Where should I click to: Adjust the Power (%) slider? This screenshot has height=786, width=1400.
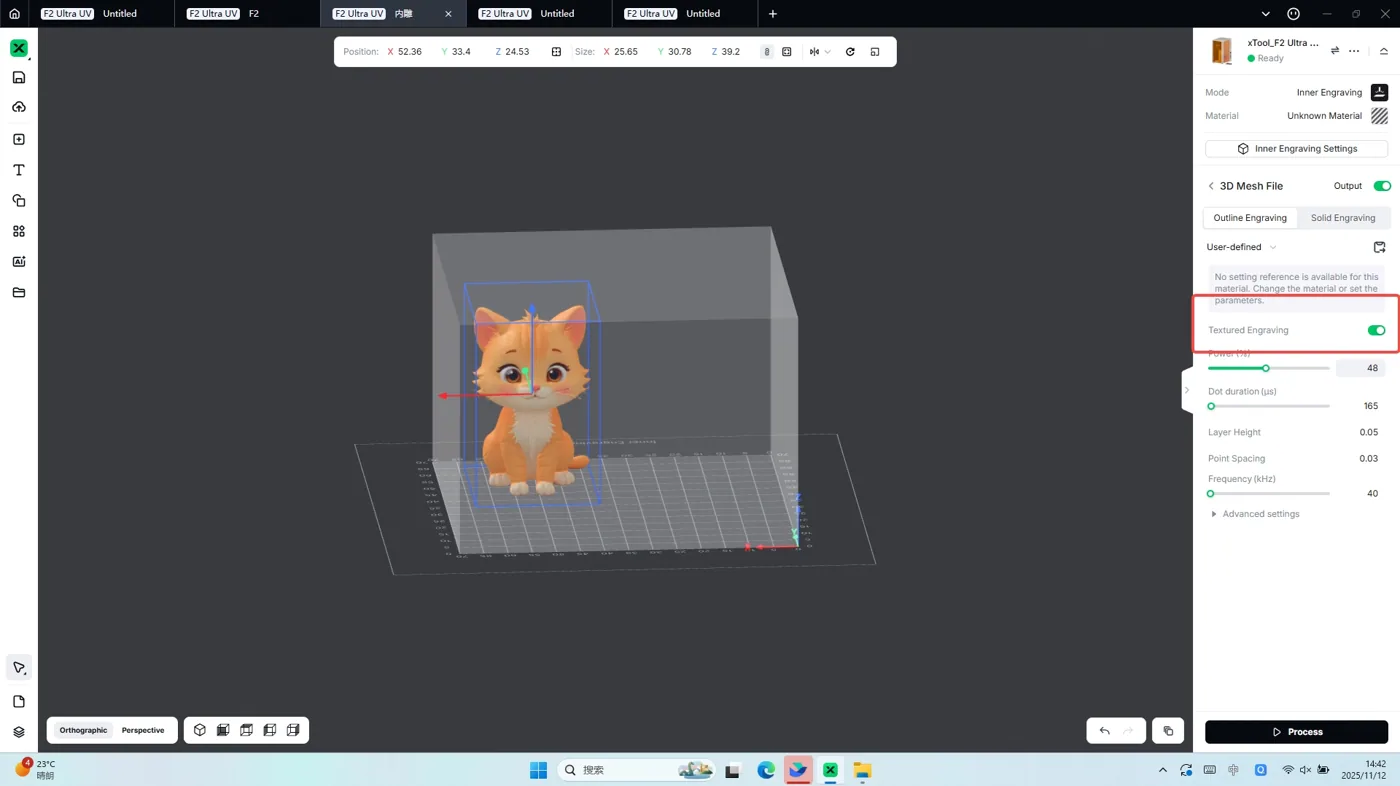click(x=1268, y=368)
